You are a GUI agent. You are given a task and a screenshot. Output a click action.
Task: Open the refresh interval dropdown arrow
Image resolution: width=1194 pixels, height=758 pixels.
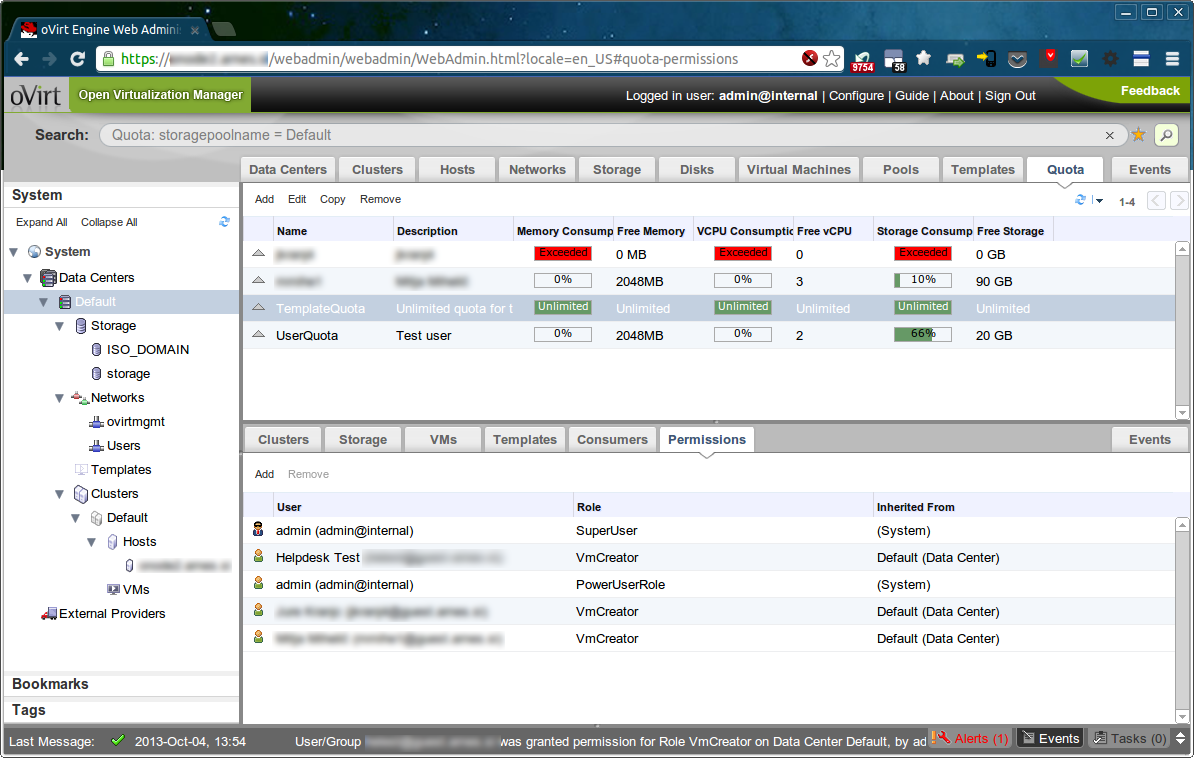(1099, 201)
